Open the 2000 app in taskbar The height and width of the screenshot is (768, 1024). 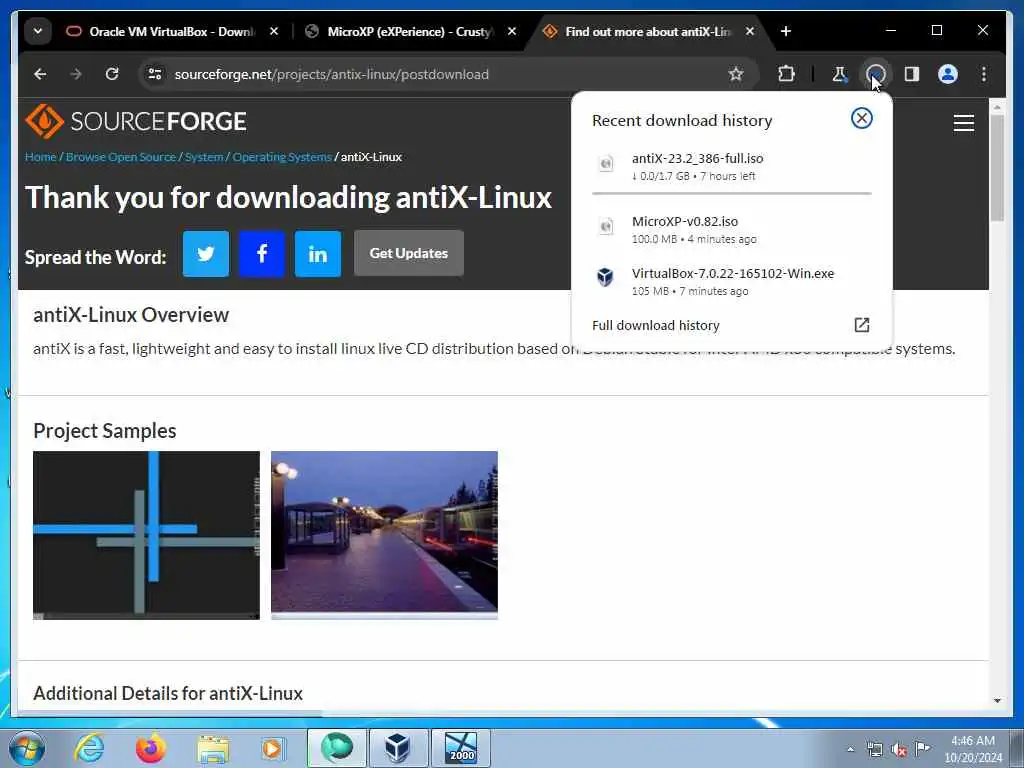460,748
